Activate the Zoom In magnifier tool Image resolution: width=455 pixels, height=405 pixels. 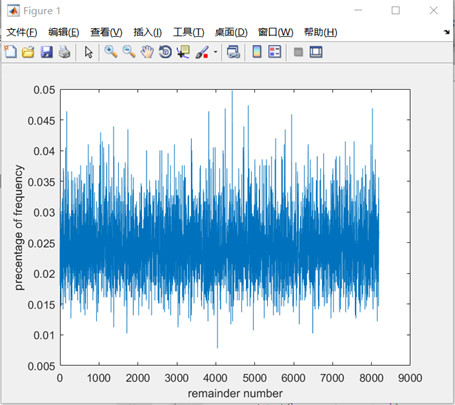111,52
